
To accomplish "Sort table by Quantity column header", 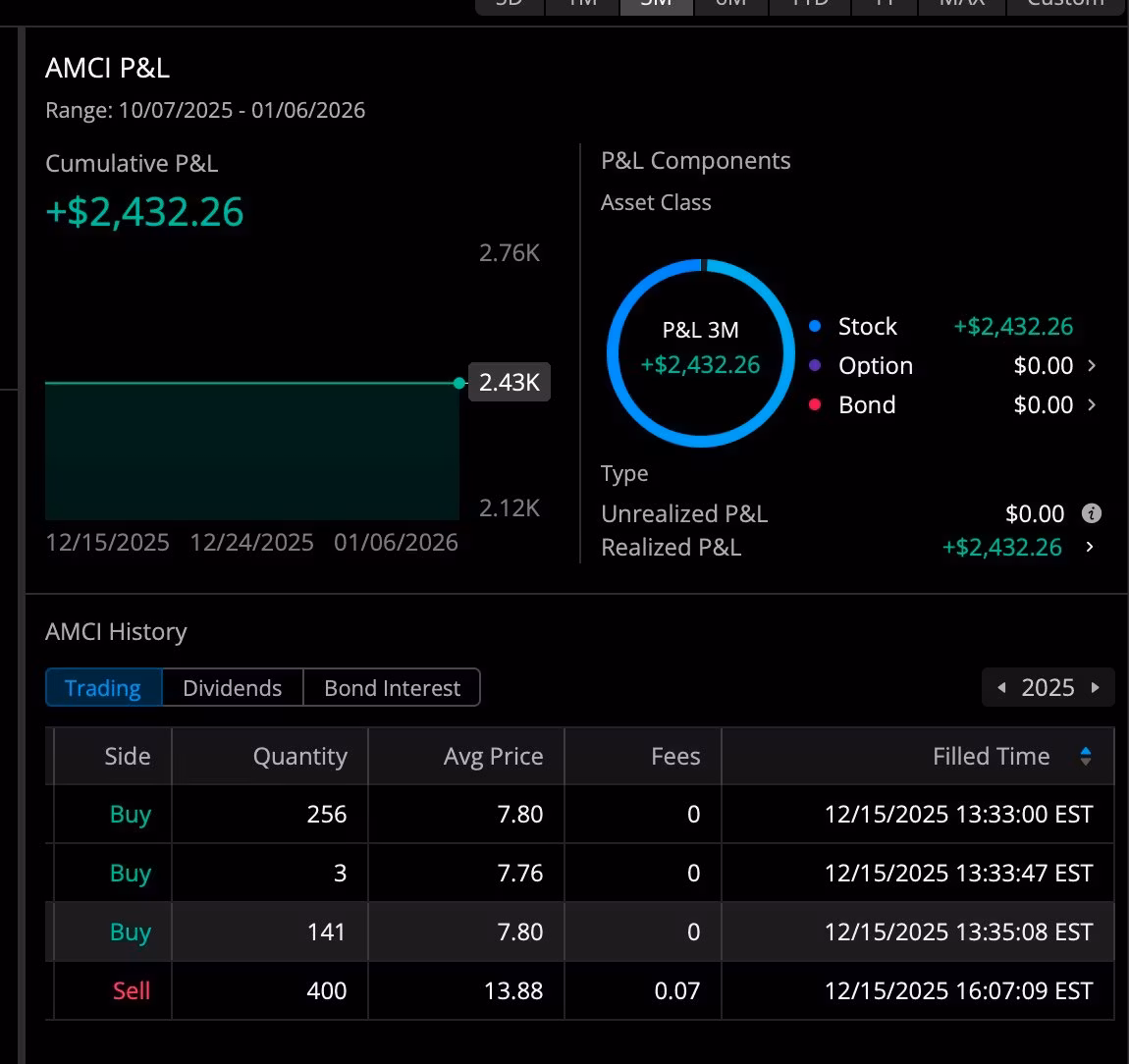I will 299,756.
